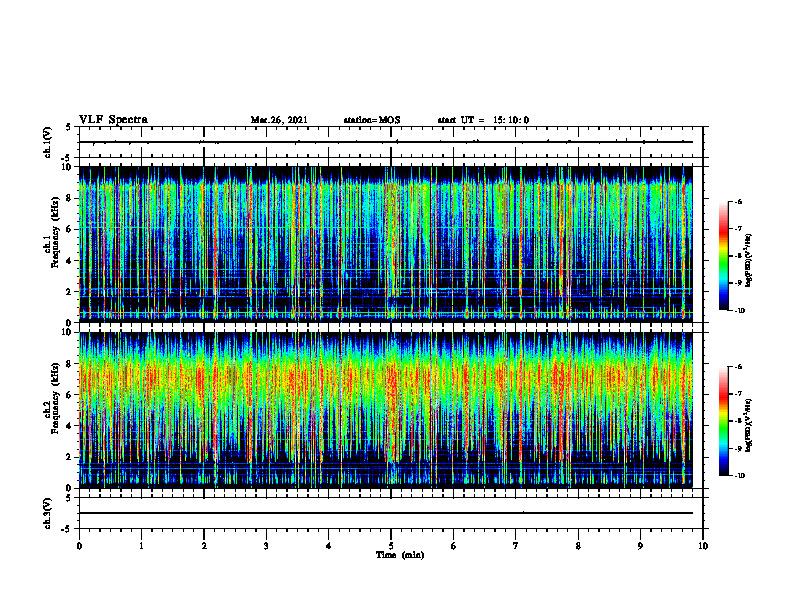Click the ch.3 voltage waveform trace

pos(386,513)
